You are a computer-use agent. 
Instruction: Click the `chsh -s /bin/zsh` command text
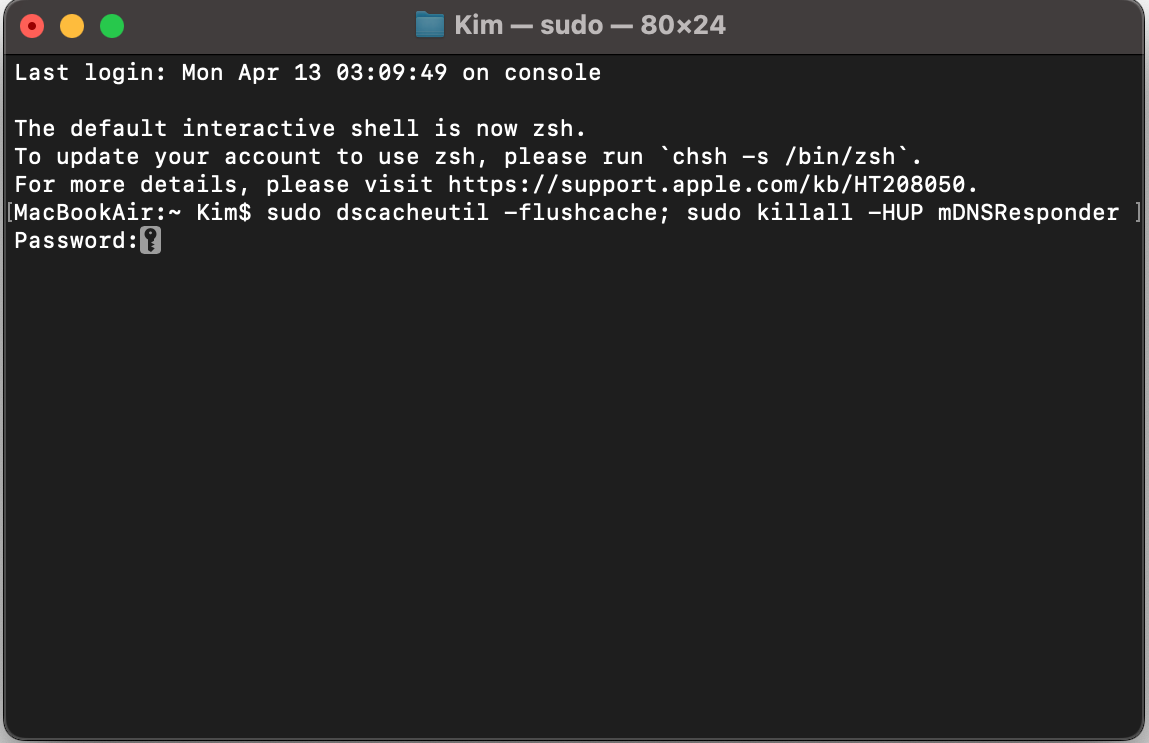click(x=795, y=156)
